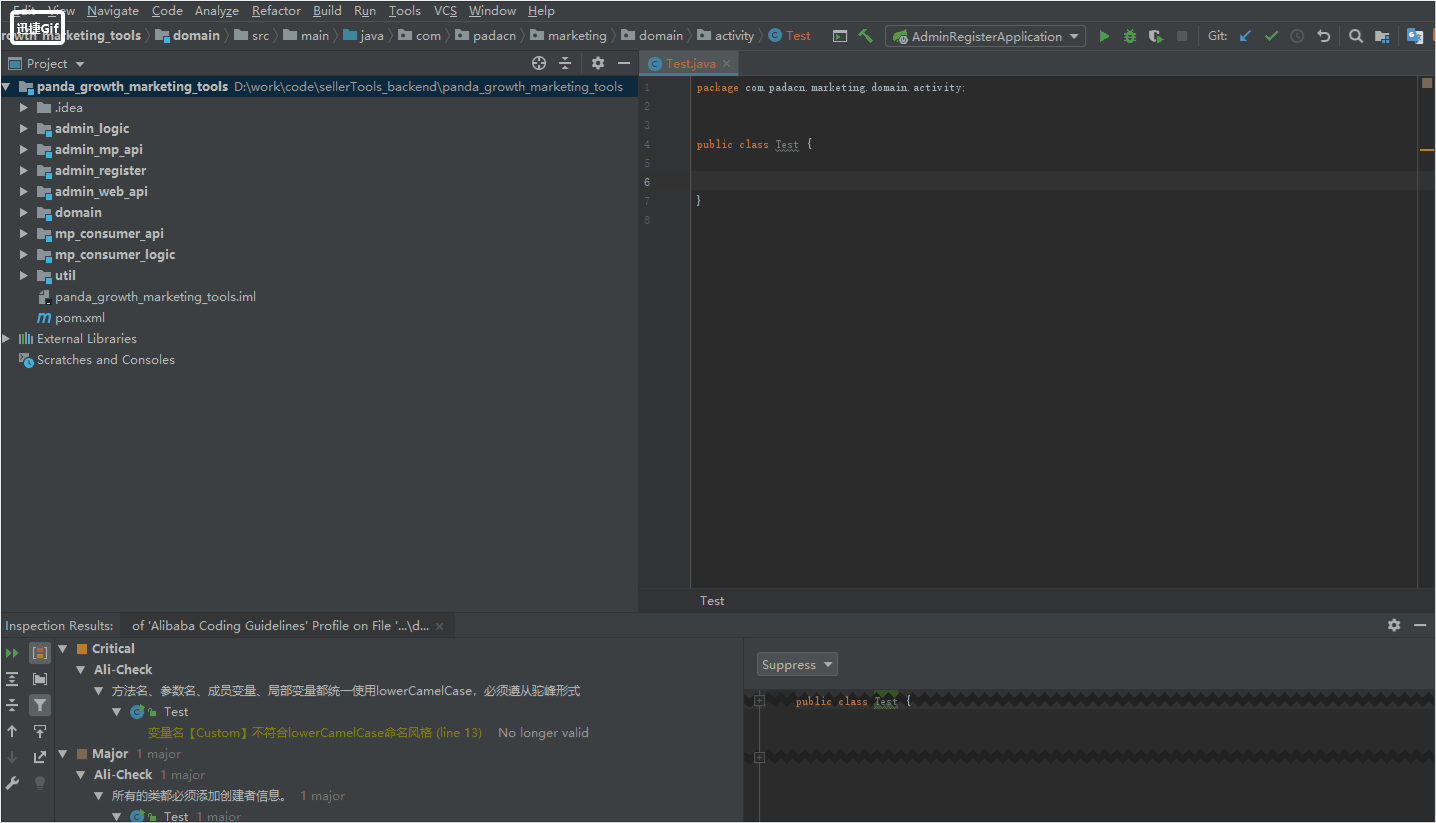Open inspection settings via the wrench icon
Screen dimensions: 1436x823
tap(12, 783)
